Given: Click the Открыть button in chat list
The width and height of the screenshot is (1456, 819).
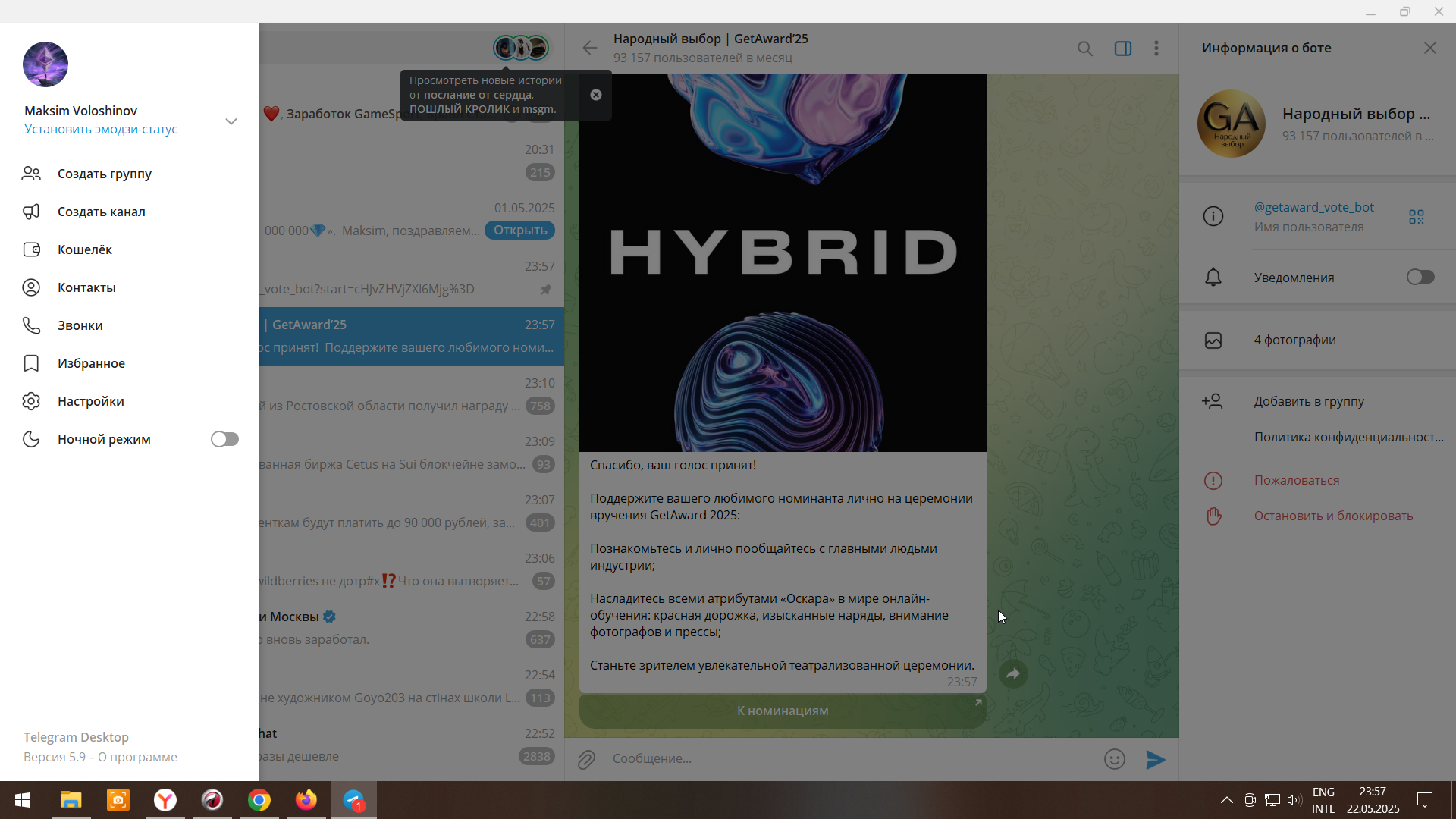Looking at the screenshot, I should [x=519, y=230].
